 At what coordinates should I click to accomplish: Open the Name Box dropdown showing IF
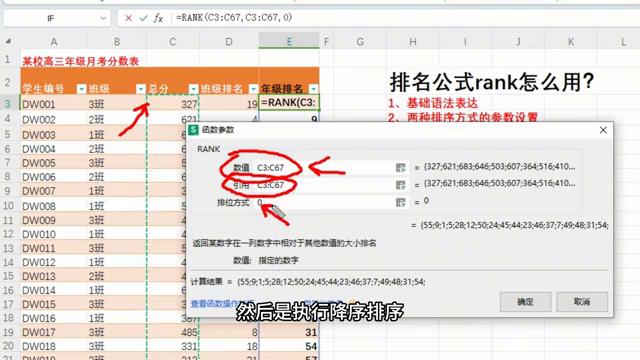point(103,18)
